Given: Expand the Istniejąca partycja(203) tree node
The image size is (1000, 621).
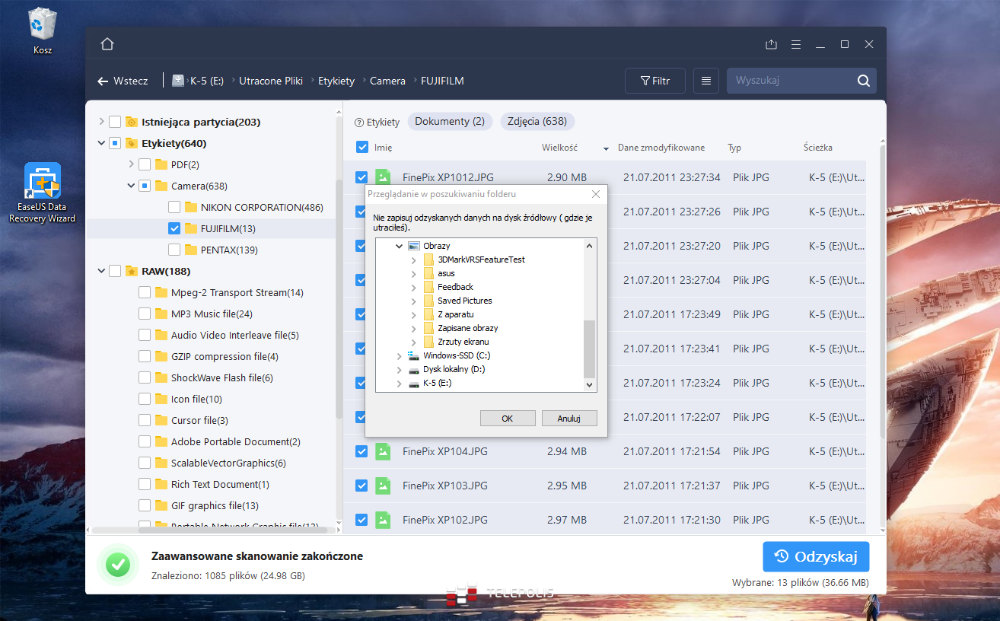Looking at the screenshot, I should point(101,122).
